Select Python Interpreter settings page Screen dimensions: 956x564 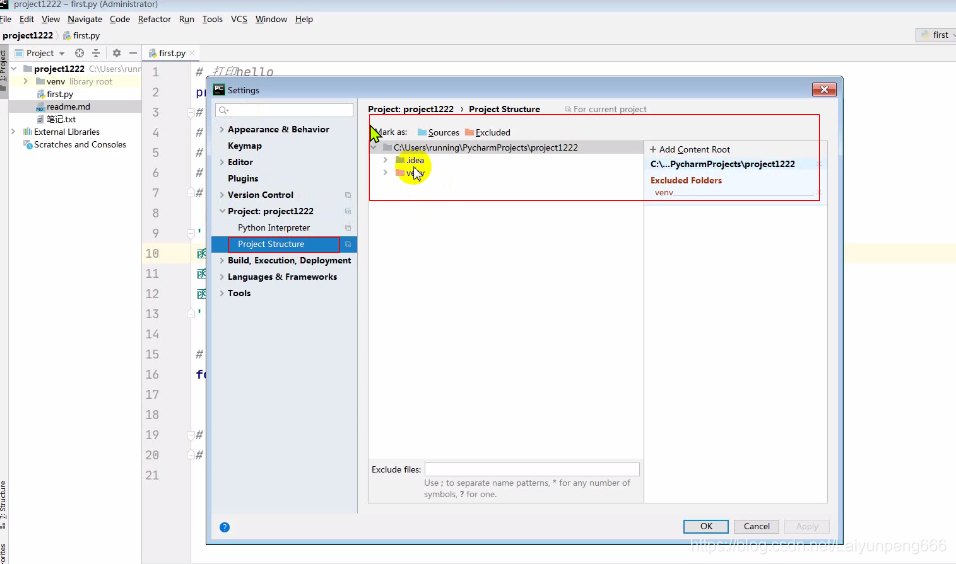click(274, 227)
